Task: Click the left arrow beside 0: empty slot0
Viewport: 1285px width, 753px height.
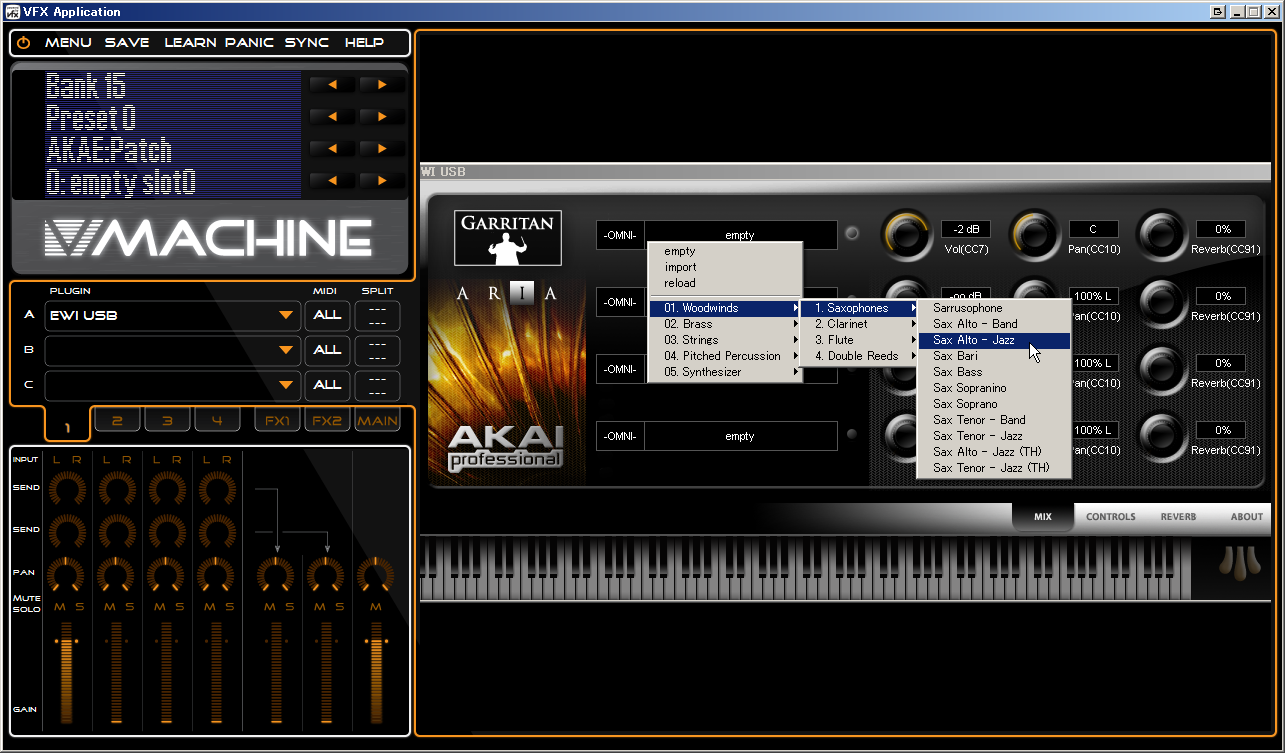Action: (x=332, y=180)
